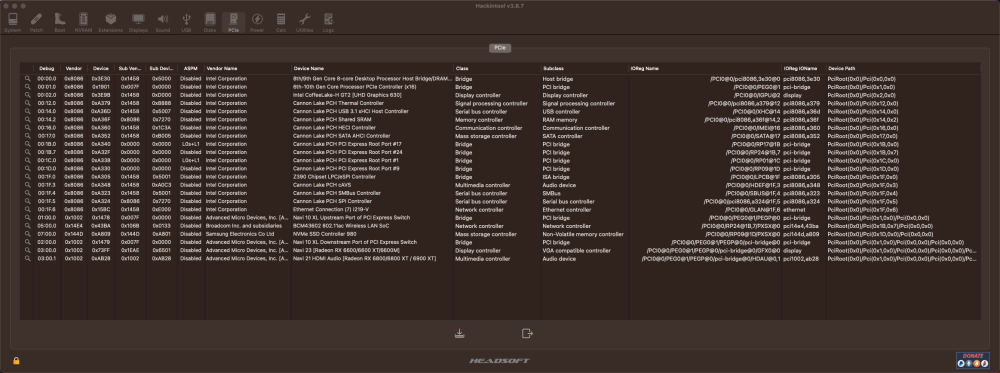1000x373 pixels.
Task: Click magnifier icon for device 00:00.0
Action: pos(27,78)
